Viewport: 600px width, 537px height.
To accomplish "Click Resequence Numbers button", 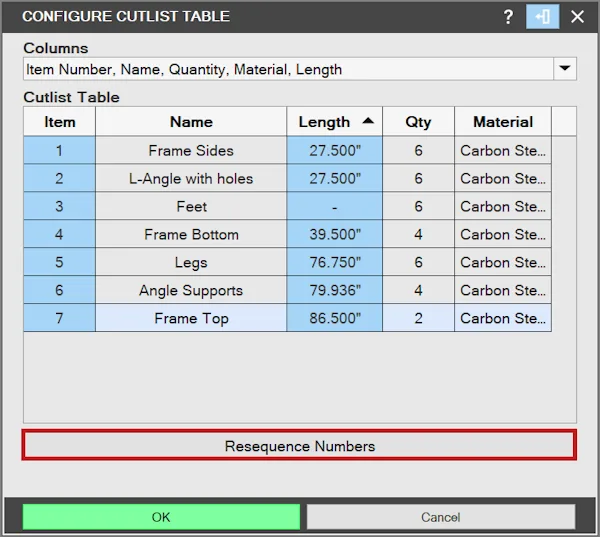I will [x=299, y=446].
